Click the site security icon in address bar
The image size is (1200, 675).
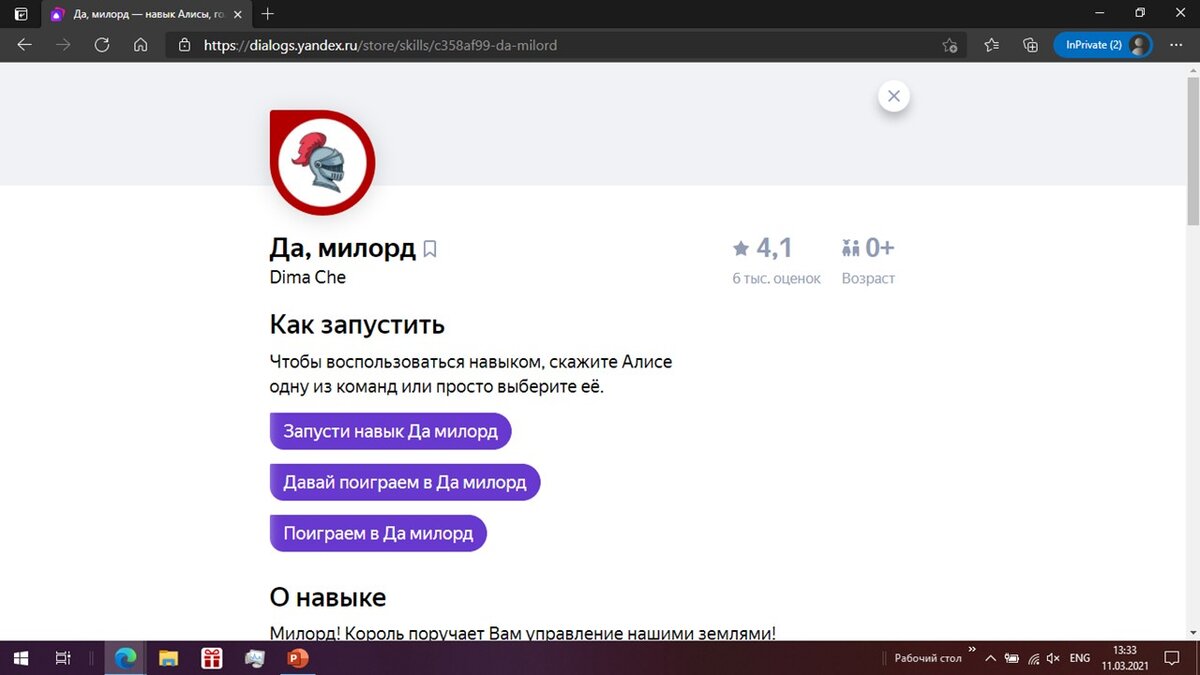point(185,45)
